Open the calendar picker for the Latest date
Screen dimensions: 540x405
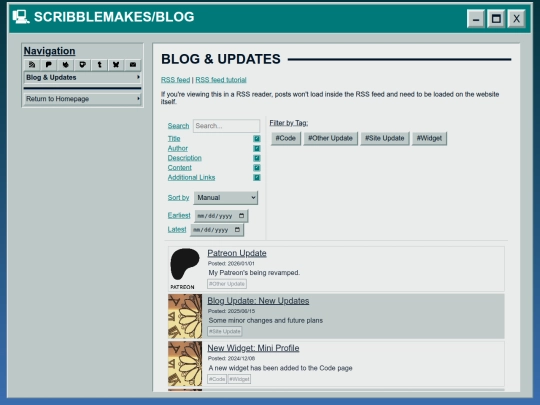click(237, 230)
